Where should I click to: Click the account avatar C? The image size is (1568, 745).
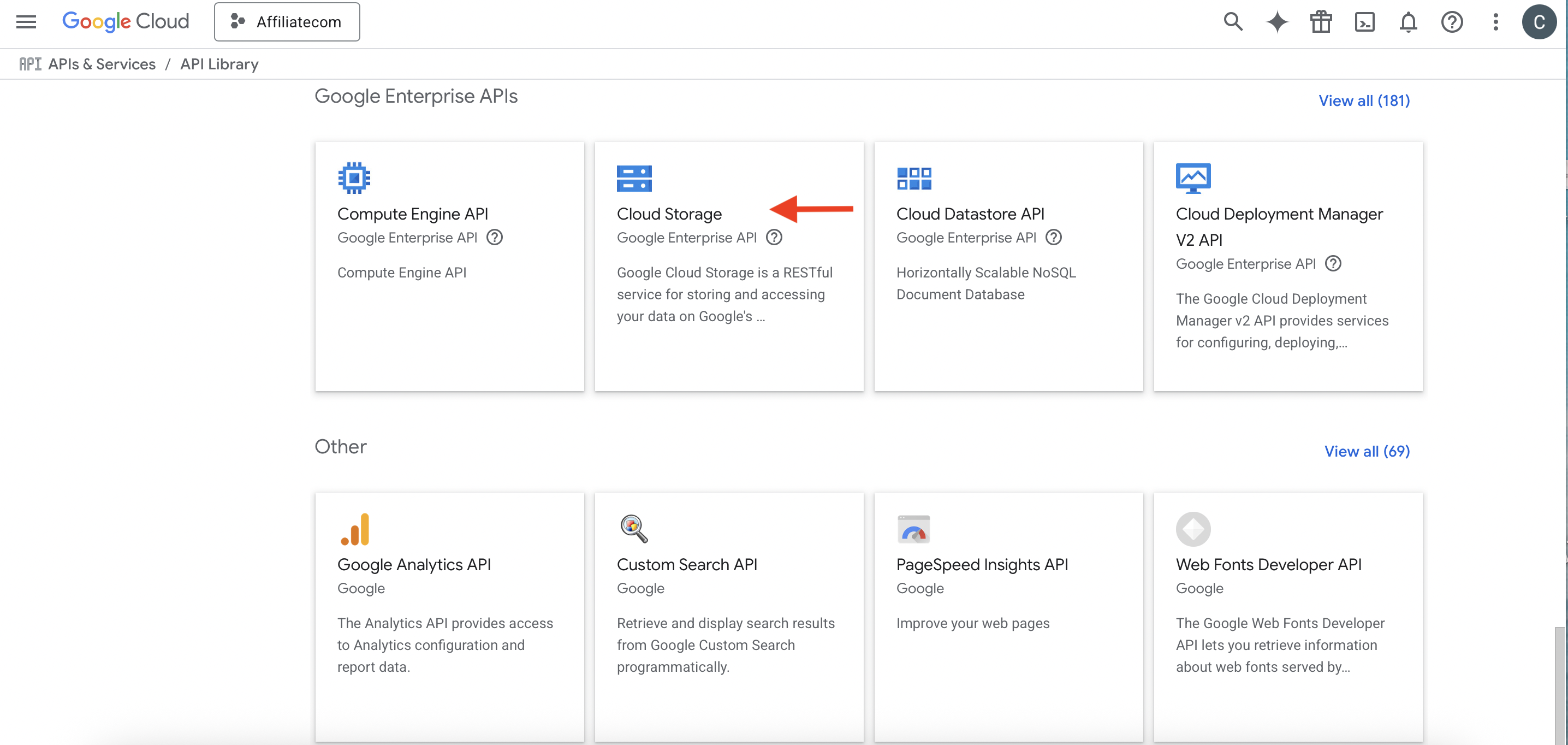(x=1539, y=22)
